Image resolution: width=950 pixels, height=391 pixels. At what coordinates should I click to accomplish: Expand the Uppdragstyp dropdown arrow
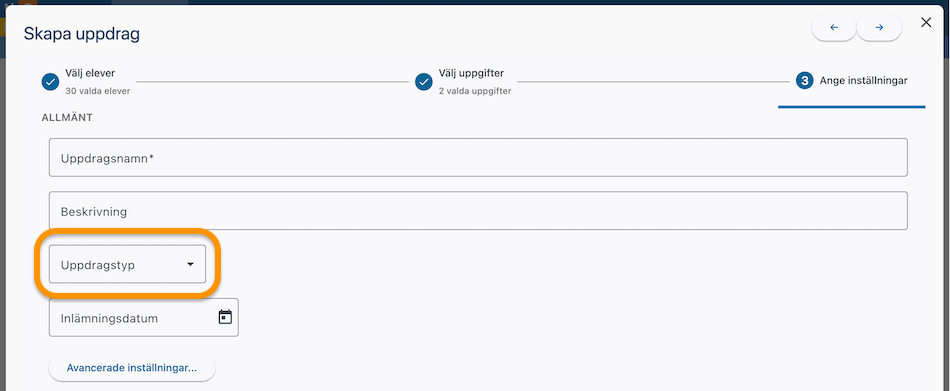(x=190, y=265)
